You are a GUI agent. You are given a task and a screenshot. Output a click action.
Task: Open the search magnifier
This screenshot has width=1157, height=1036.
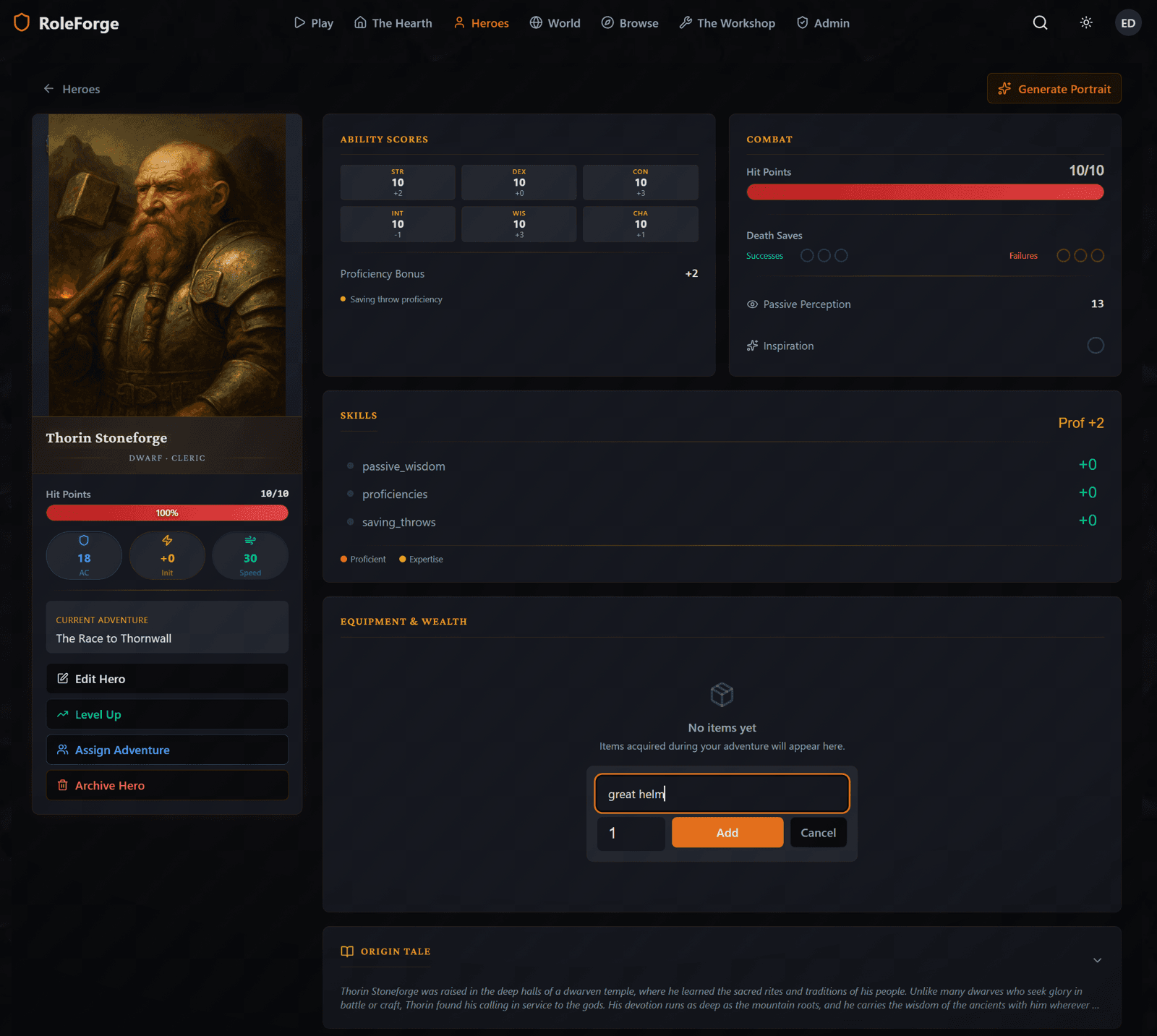[1040, 22]
